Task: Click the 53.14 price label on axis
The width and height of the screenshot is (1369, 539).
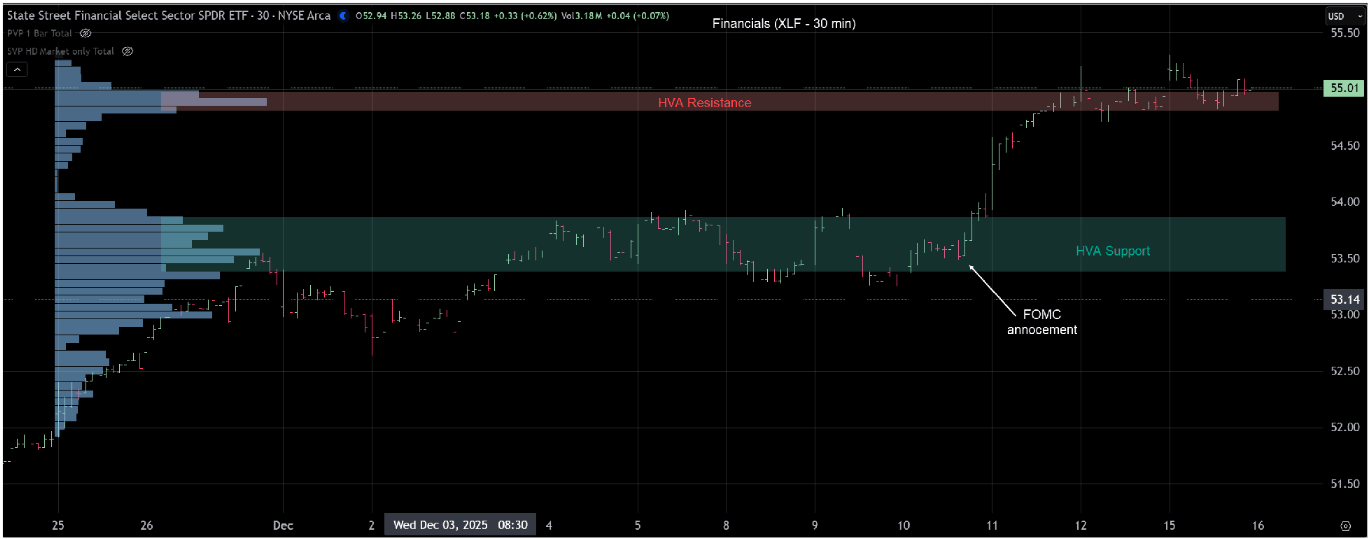Action: coord(1342,299)
